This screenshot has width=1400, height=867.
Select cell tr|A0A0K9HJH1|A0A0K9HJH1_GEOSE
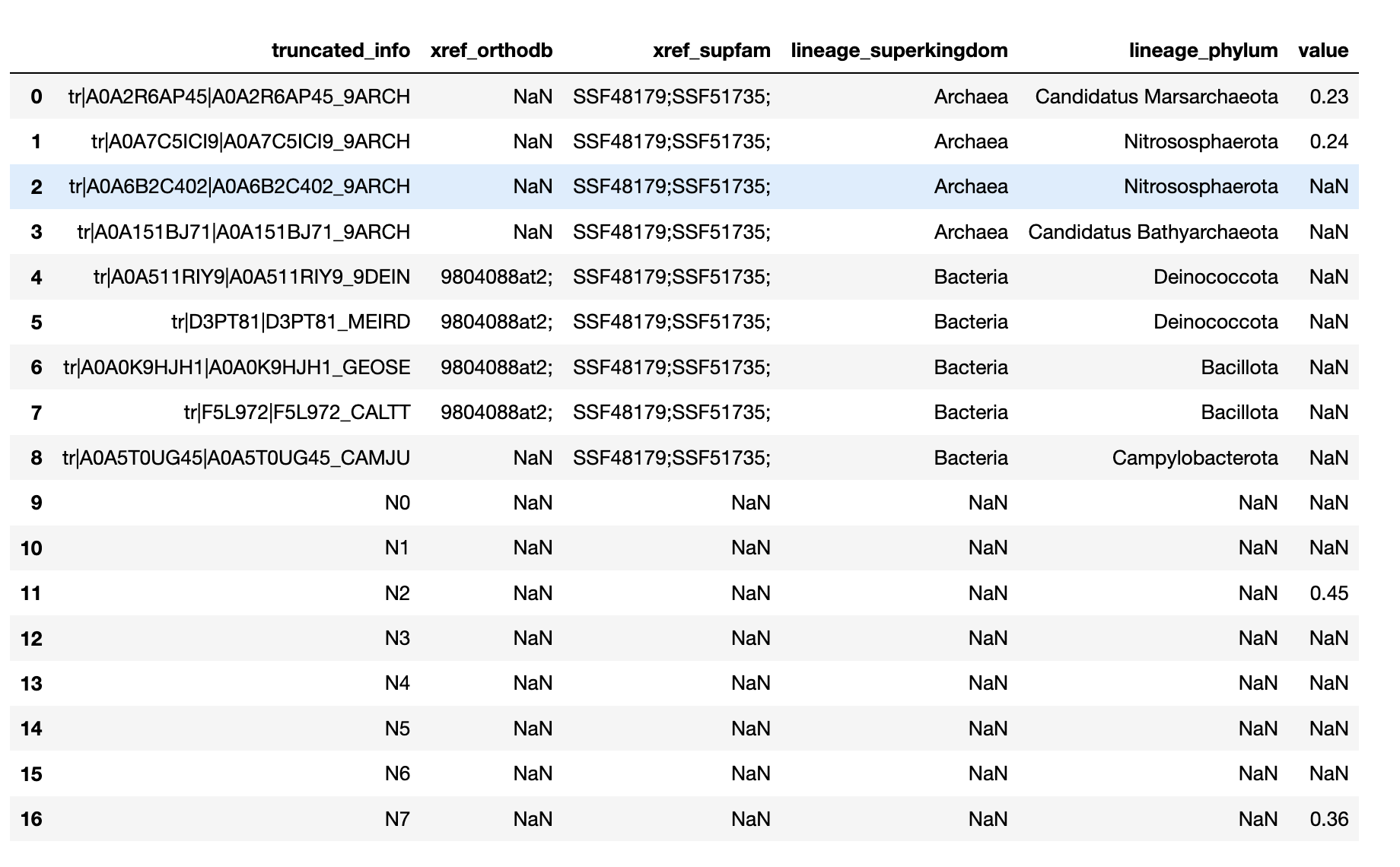(237, 367)
